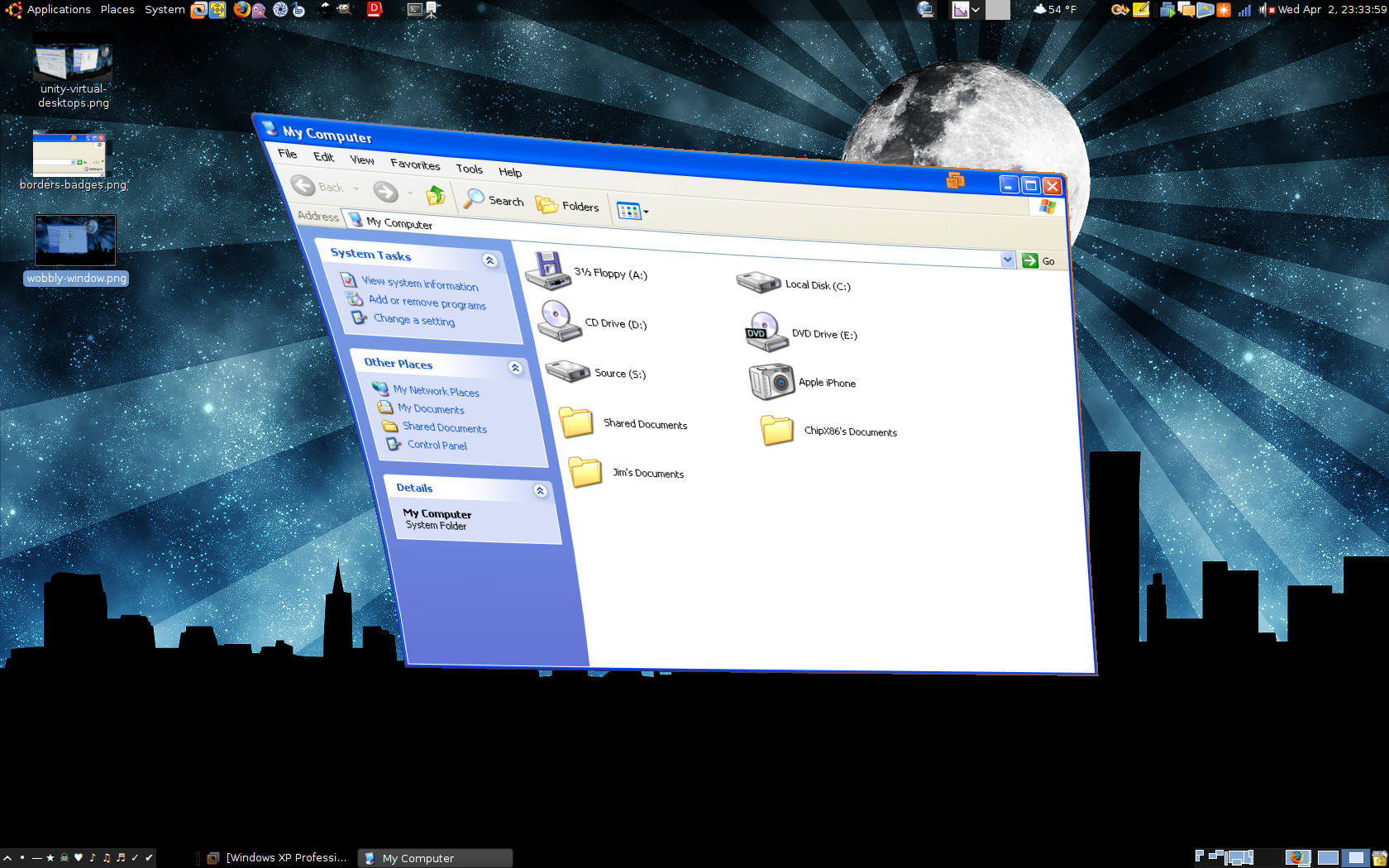
Task: Click the weather applet showing 54 °F
Action: pos(1055,9)
